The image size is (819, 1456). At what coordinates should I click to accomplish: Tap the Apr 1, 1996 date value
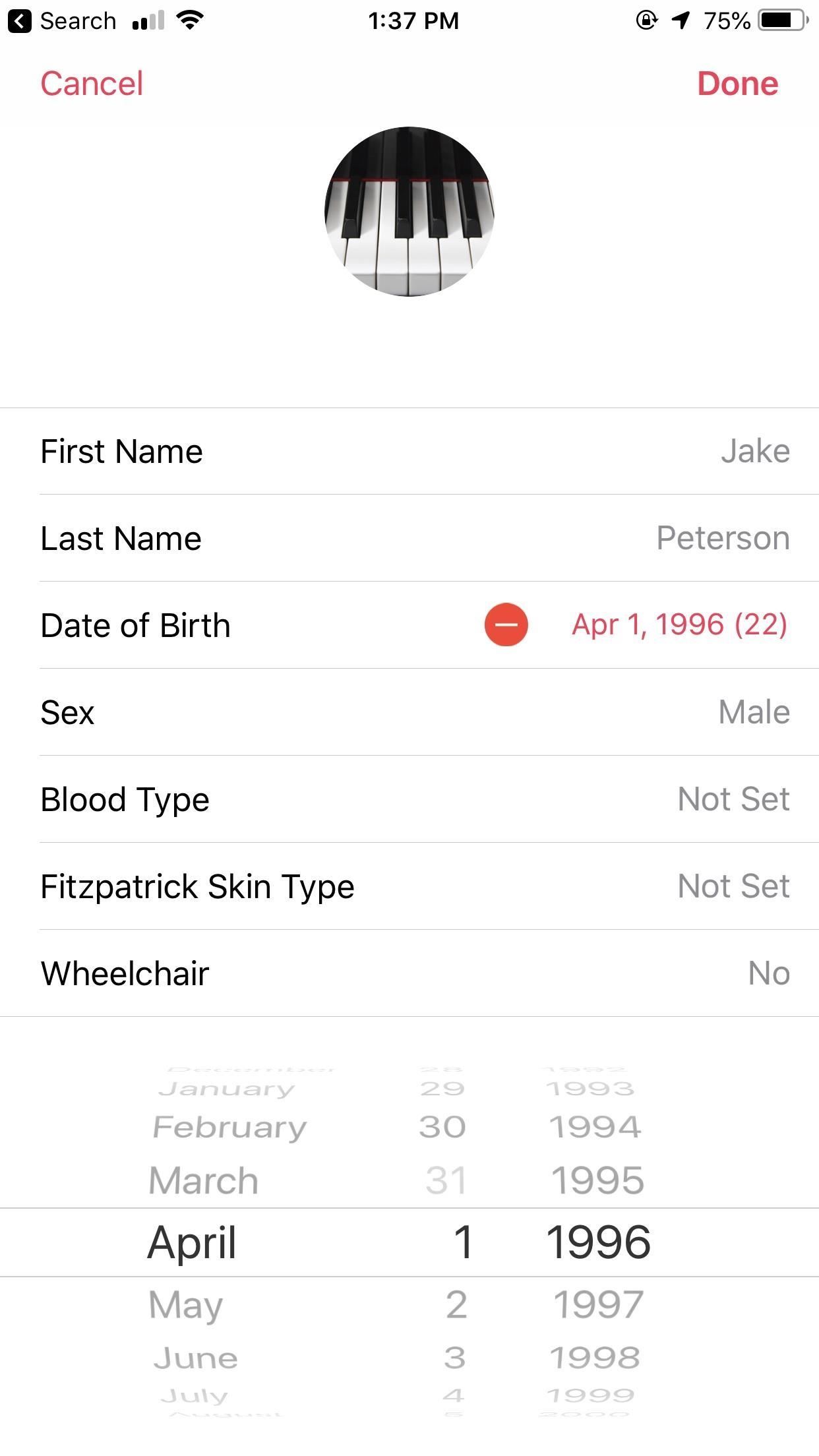pyautogui.click(x=679, y=624)
